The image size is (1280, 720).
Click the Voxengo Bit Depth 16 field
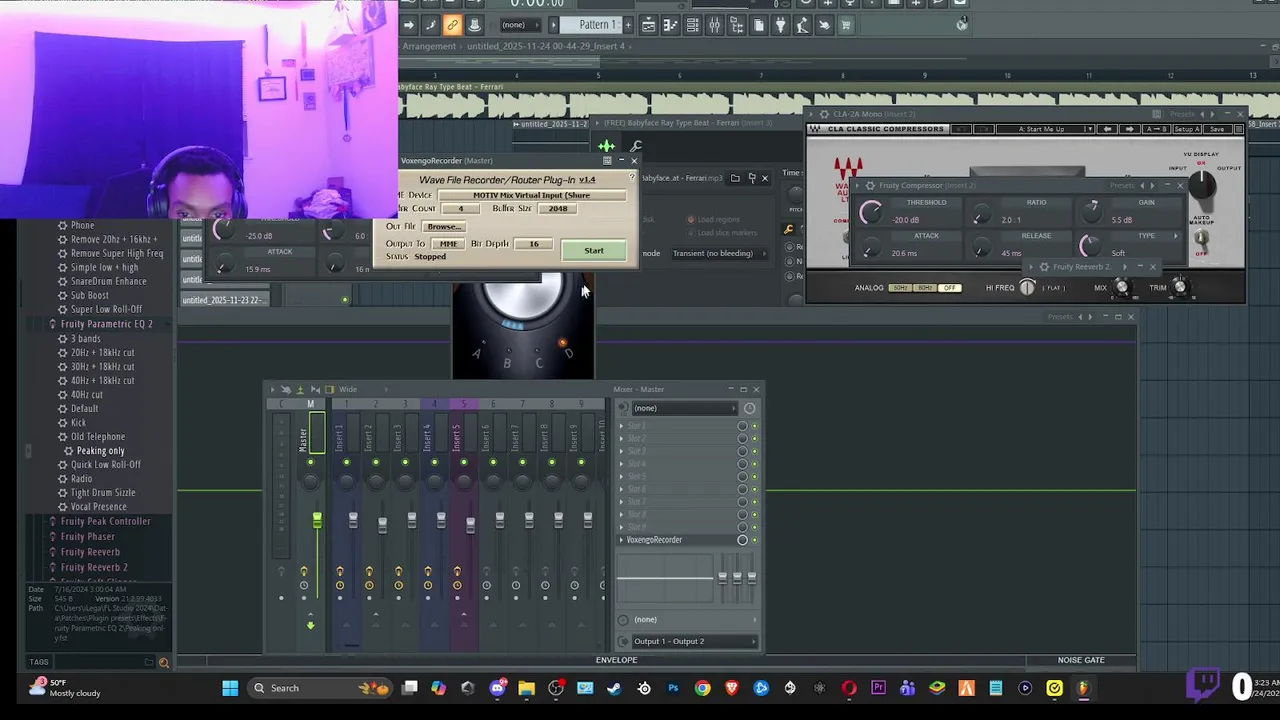coord(533,244)
